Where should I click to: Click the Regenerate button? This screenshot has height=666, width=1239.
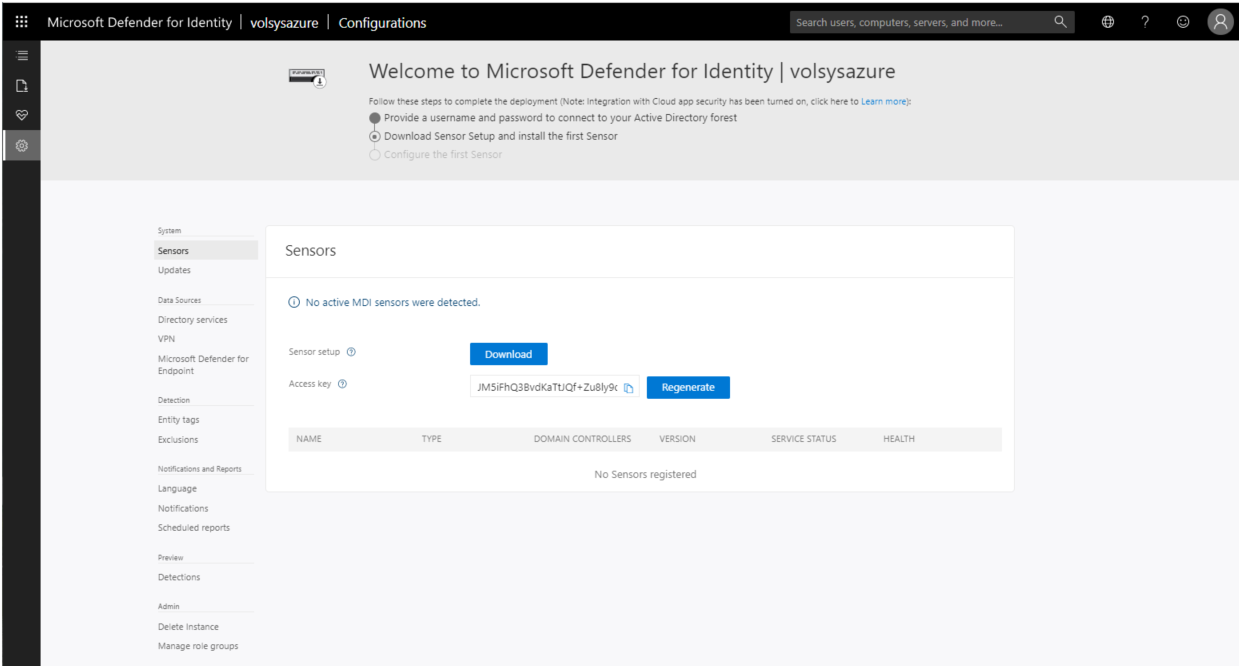click(688, 387)
